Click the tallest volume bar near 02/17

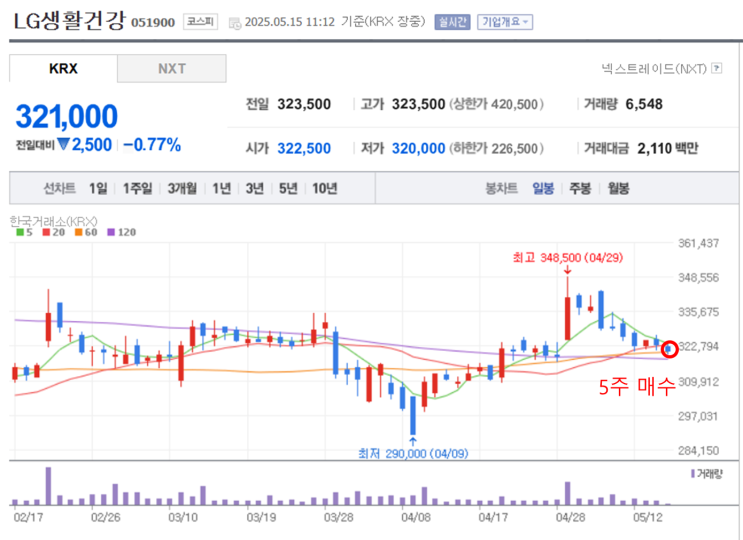[x=48, y=486]
